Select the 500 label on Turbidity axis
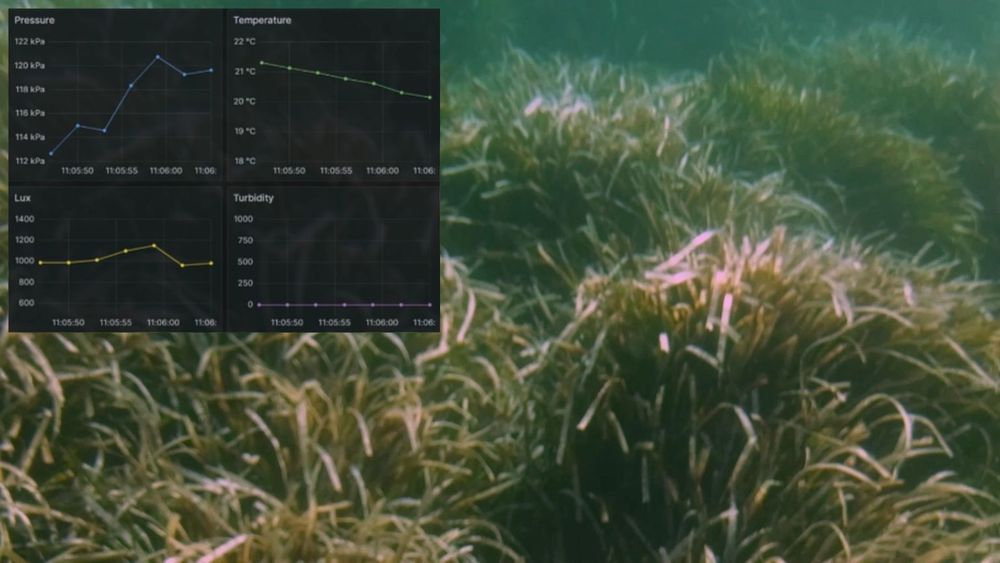The width and height of the screenshot is (1000, 563). [x=245, y=262]
